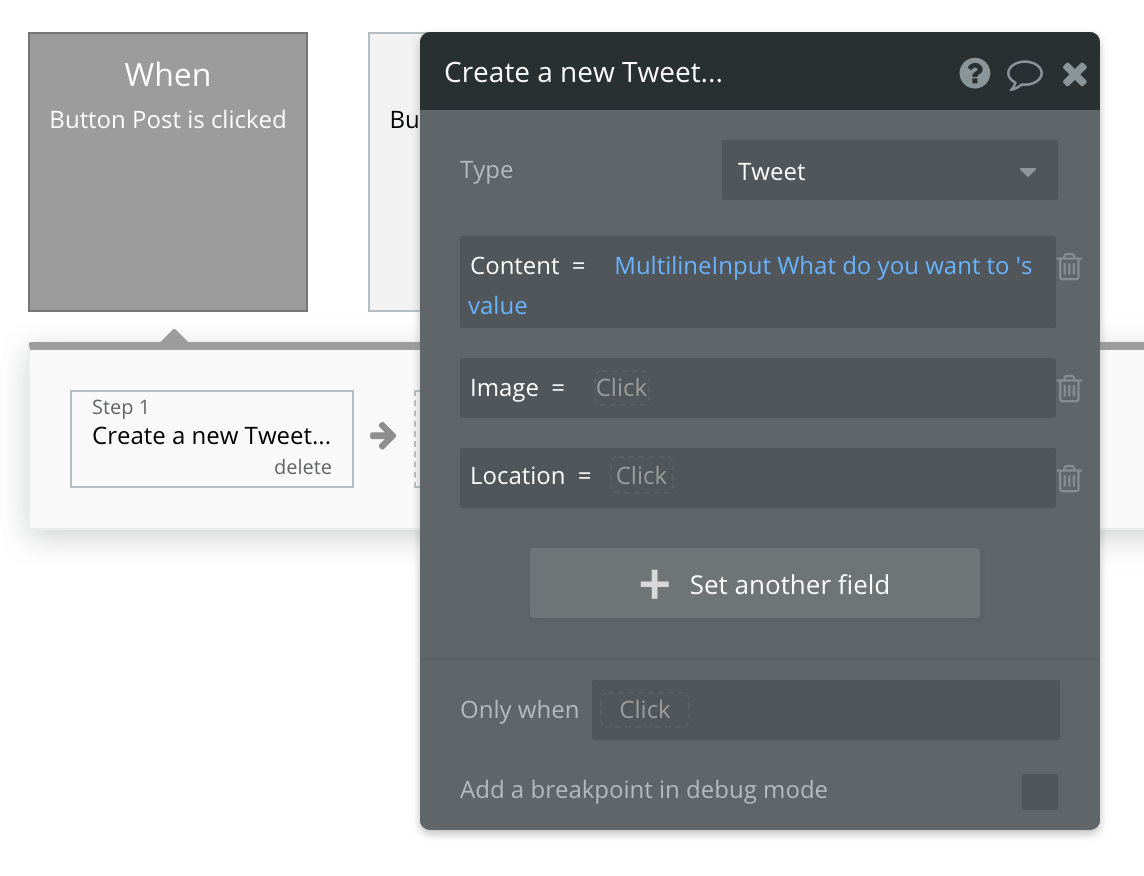Close the Create a new Tweet dialog

1074,73
